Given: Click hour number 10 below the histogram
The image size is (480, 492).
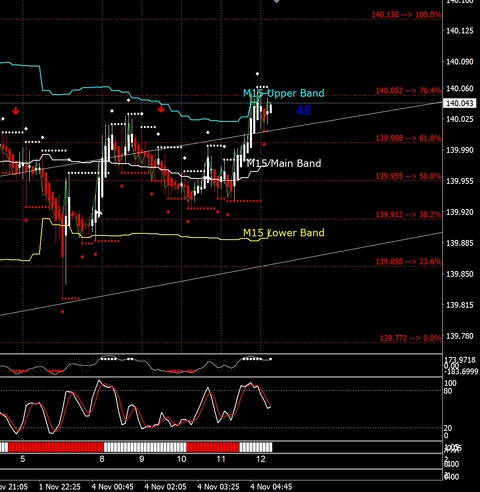Looking at the screenshot, I should [181, 459].
